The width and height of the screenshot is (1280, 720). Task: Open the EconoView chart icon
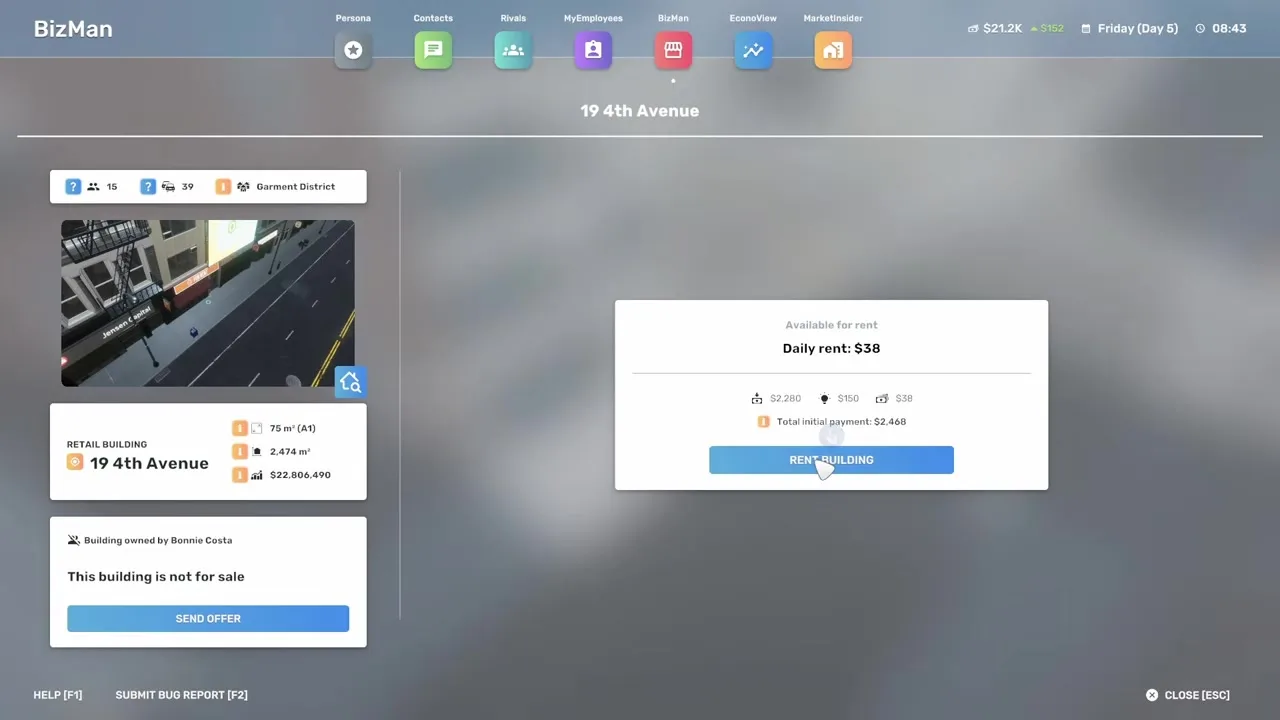pos(753,50)
